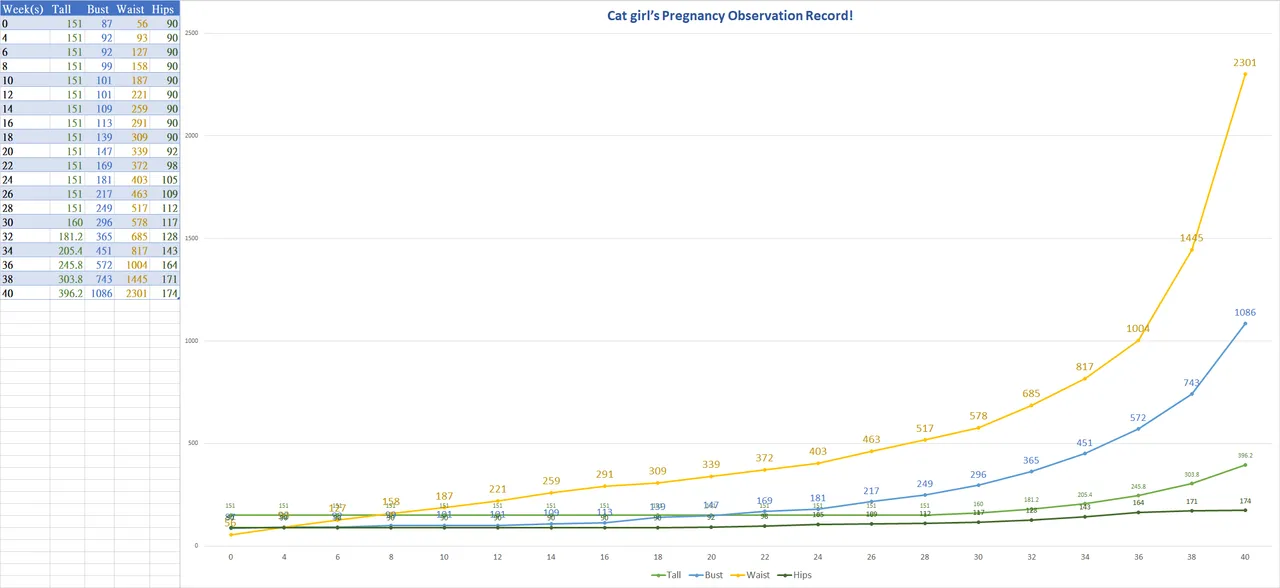
Task: Select the 2301 data label on the Waist line
Action: 1244,62
